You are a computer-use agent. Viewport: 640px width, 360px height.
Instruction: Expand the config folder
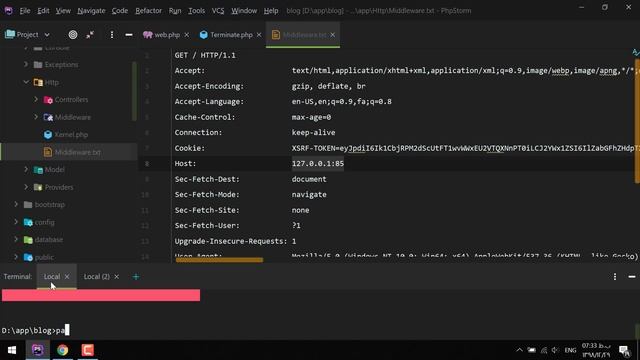[16, 222]
